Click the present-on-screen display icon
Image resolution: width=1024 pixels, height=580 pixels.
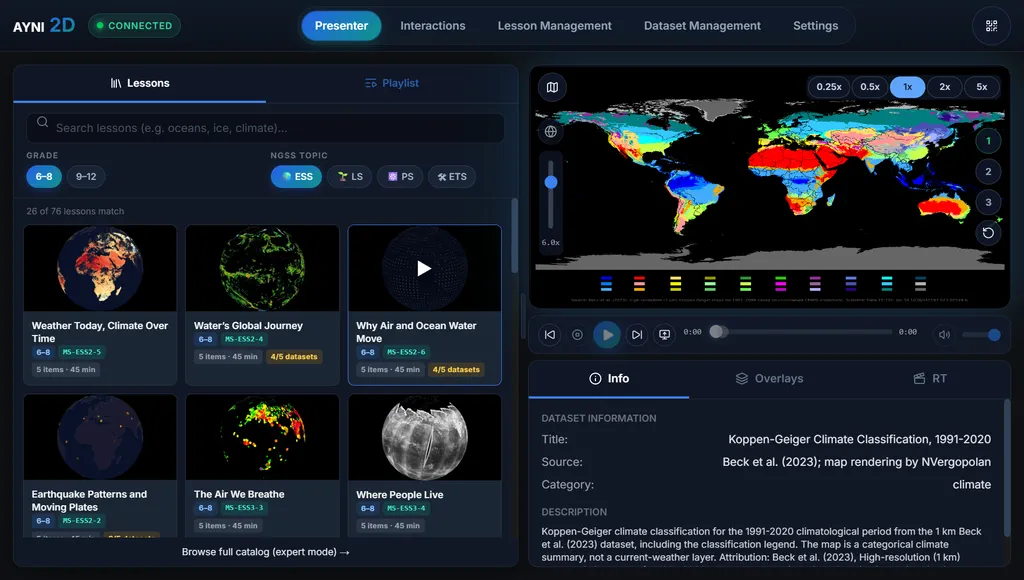tap(664, 334)
